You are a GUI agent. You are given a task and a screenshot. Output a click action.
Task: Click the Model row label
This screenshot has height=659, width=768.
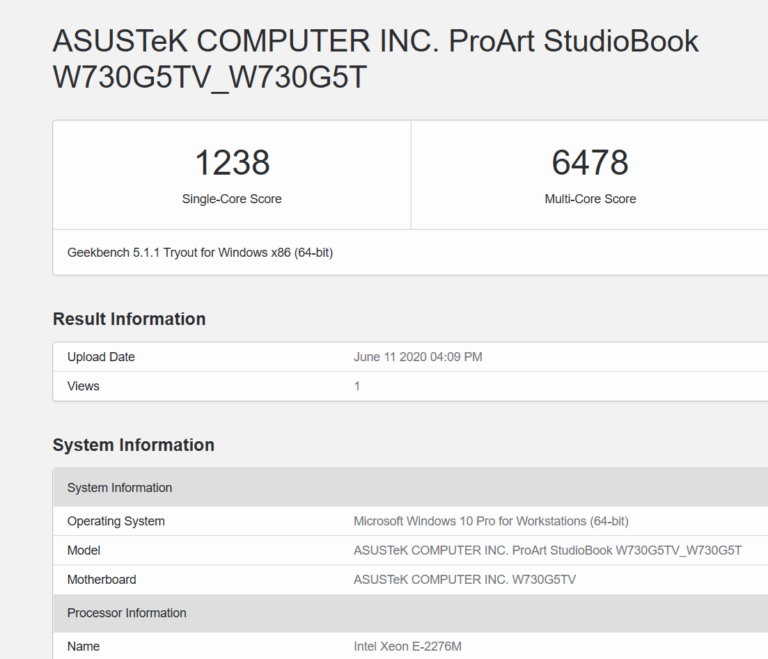(84, 550)
